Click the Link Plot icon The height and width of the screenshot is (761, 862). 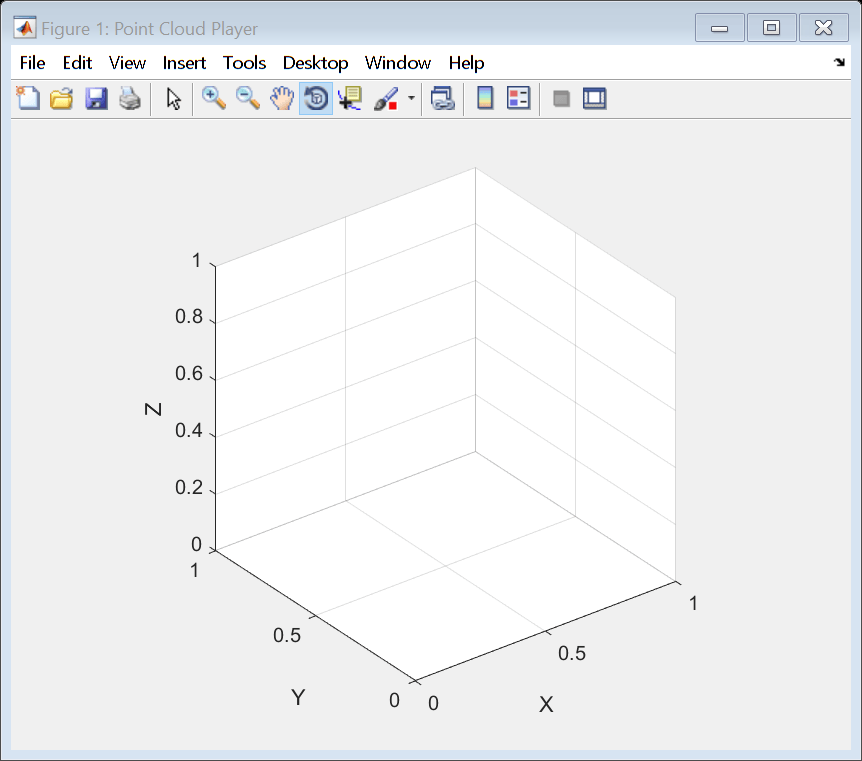[443, 99]
